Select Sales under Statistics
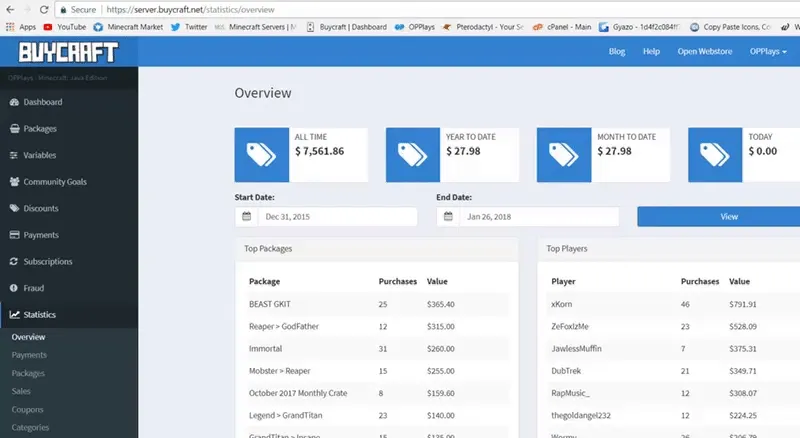The image size is (800, 438). coord(21,391)
